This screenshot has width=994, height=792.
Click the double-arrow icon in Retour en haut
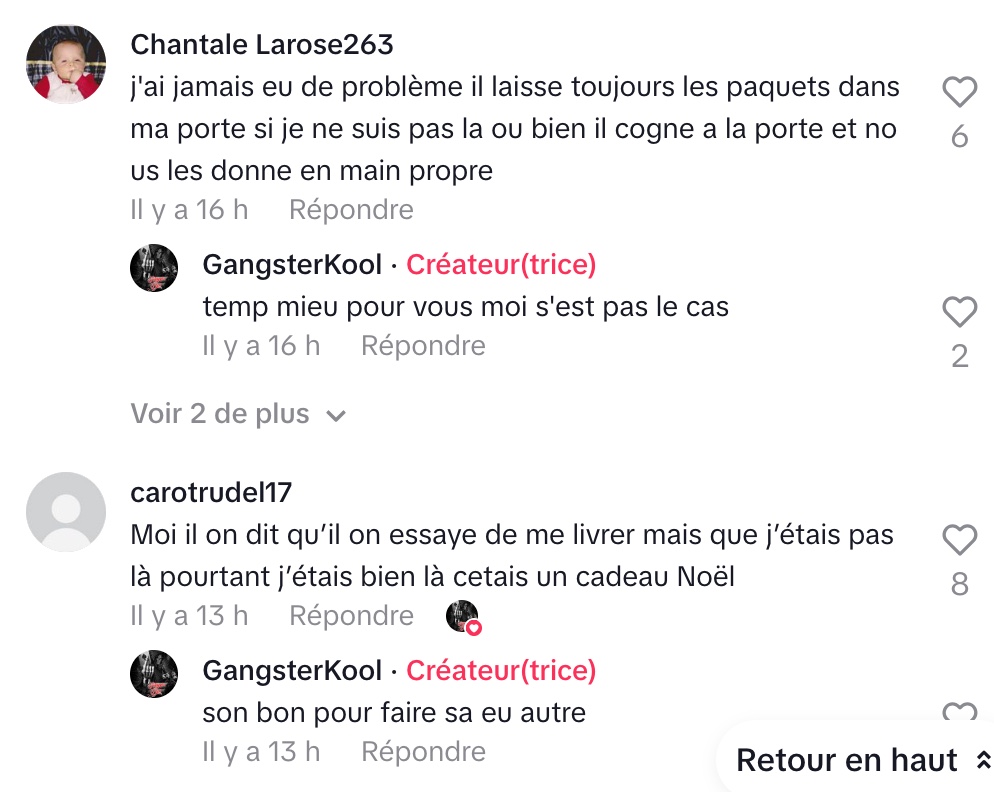(983, 760)
